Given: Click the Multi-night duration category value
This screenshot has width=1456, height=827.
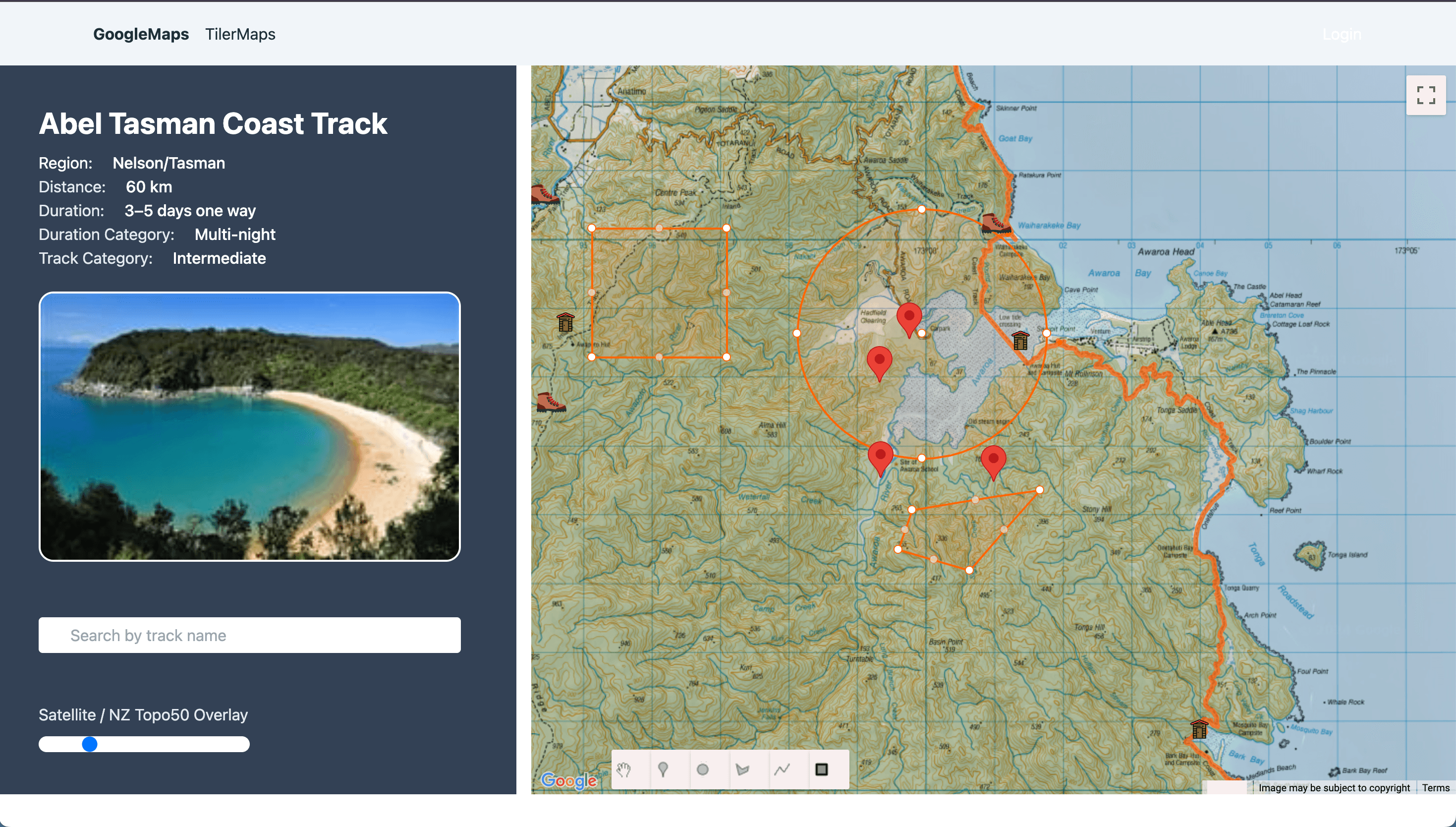Looking at the screenshot, I should coord(235,235).
